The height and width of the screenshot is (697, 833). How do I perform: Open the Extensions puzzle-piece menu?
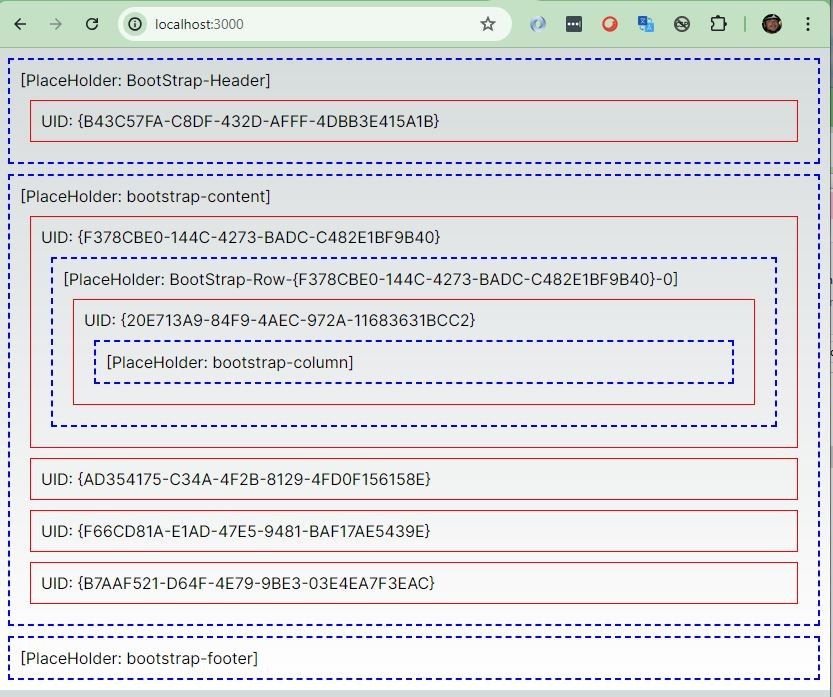click(718, 24)
